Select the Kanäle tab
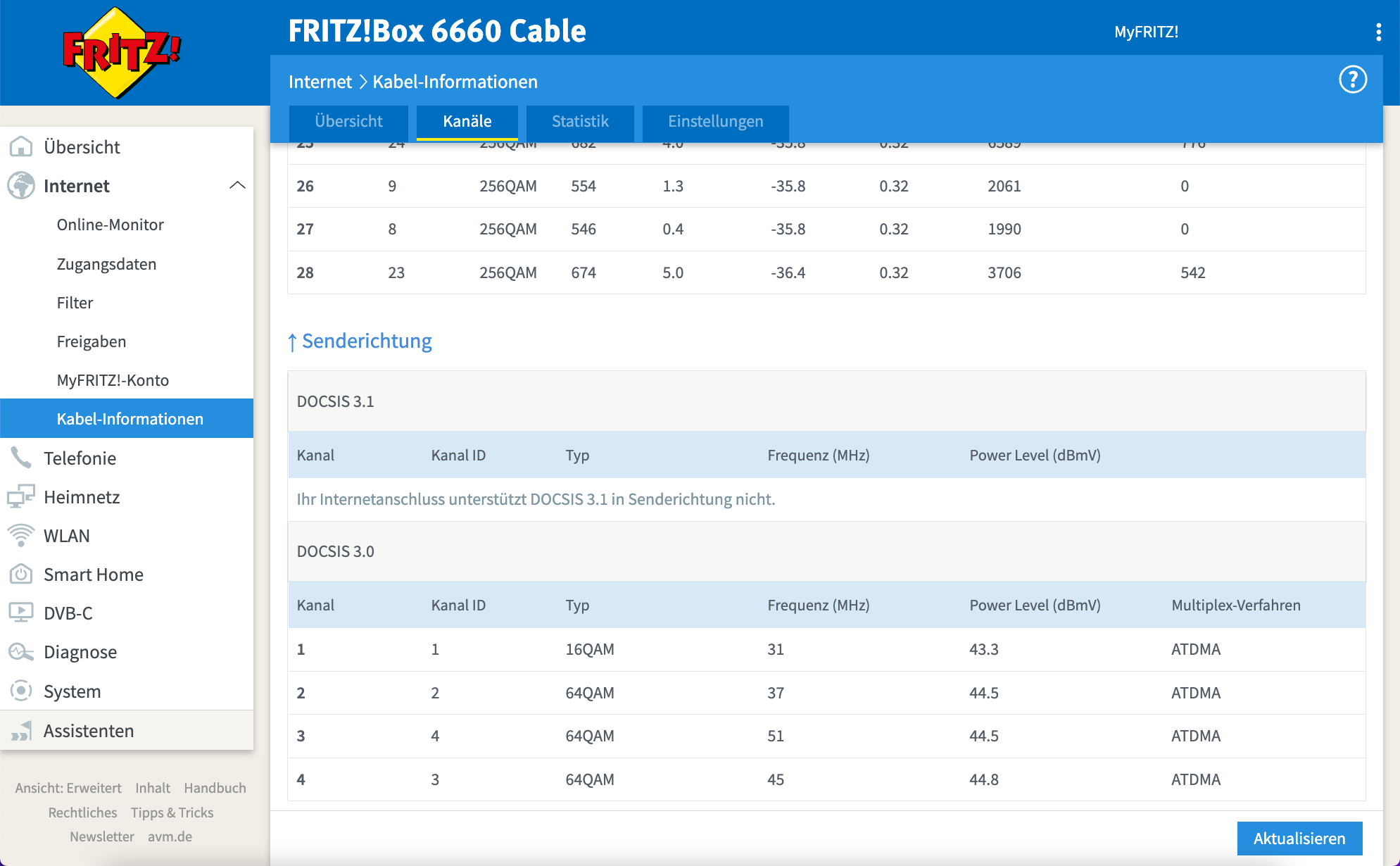 (x=467, y=122)
